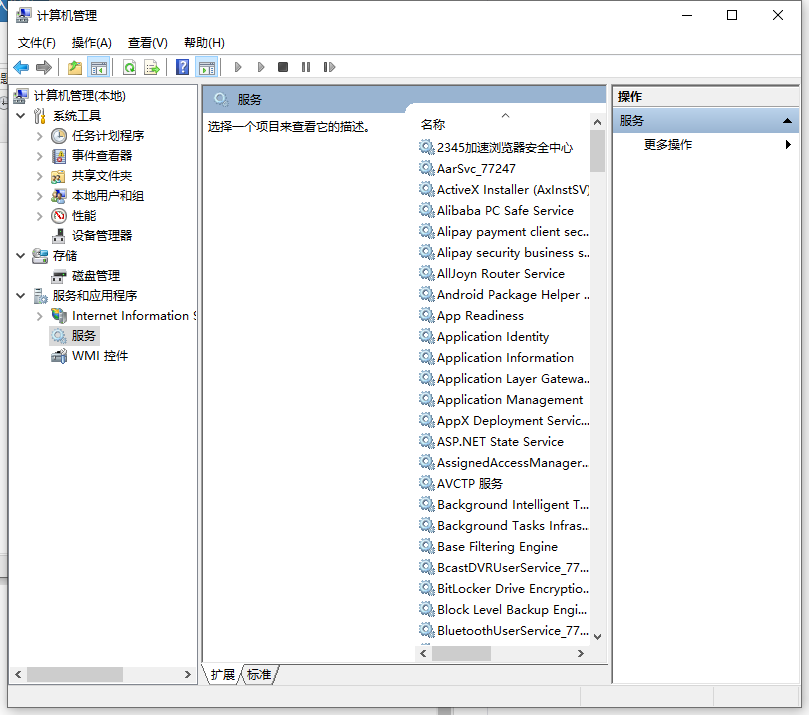Click the Up One Level folder icon
This screenshot has width=809, height=715.
point(75,67)
